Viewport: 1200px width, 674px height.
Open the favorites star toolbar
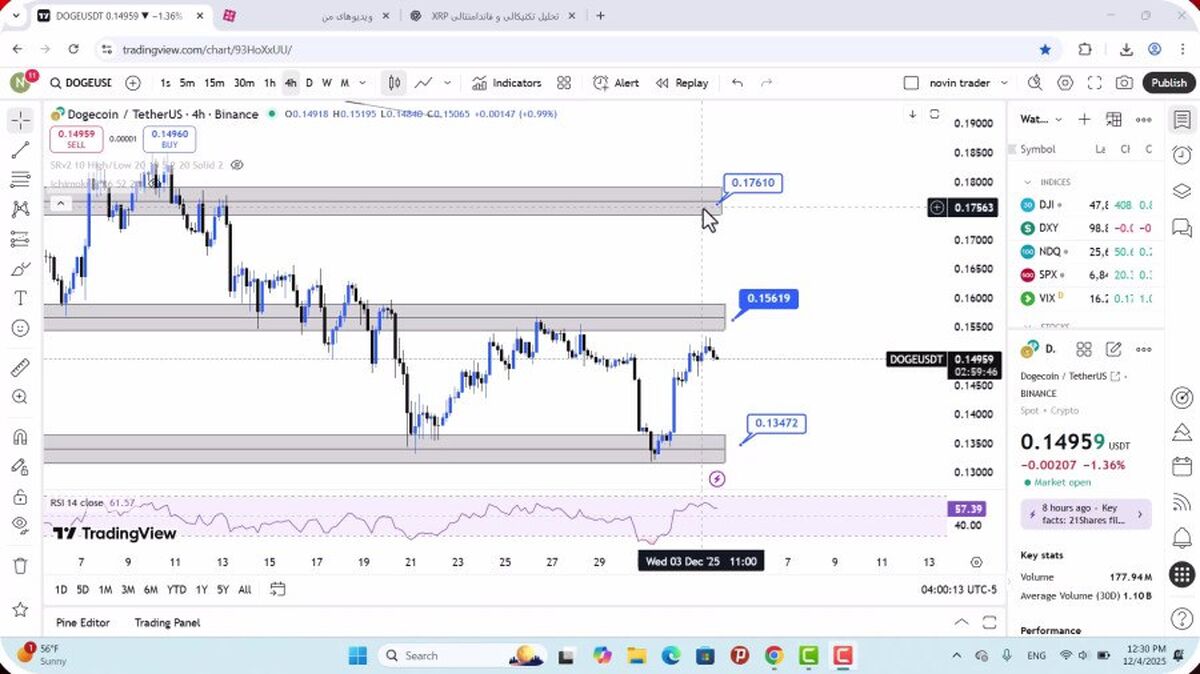coord(20,609)
